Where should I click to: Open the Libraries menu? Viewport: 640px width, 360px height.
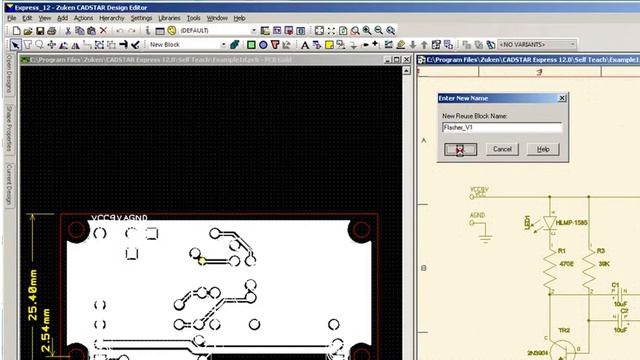169,18
